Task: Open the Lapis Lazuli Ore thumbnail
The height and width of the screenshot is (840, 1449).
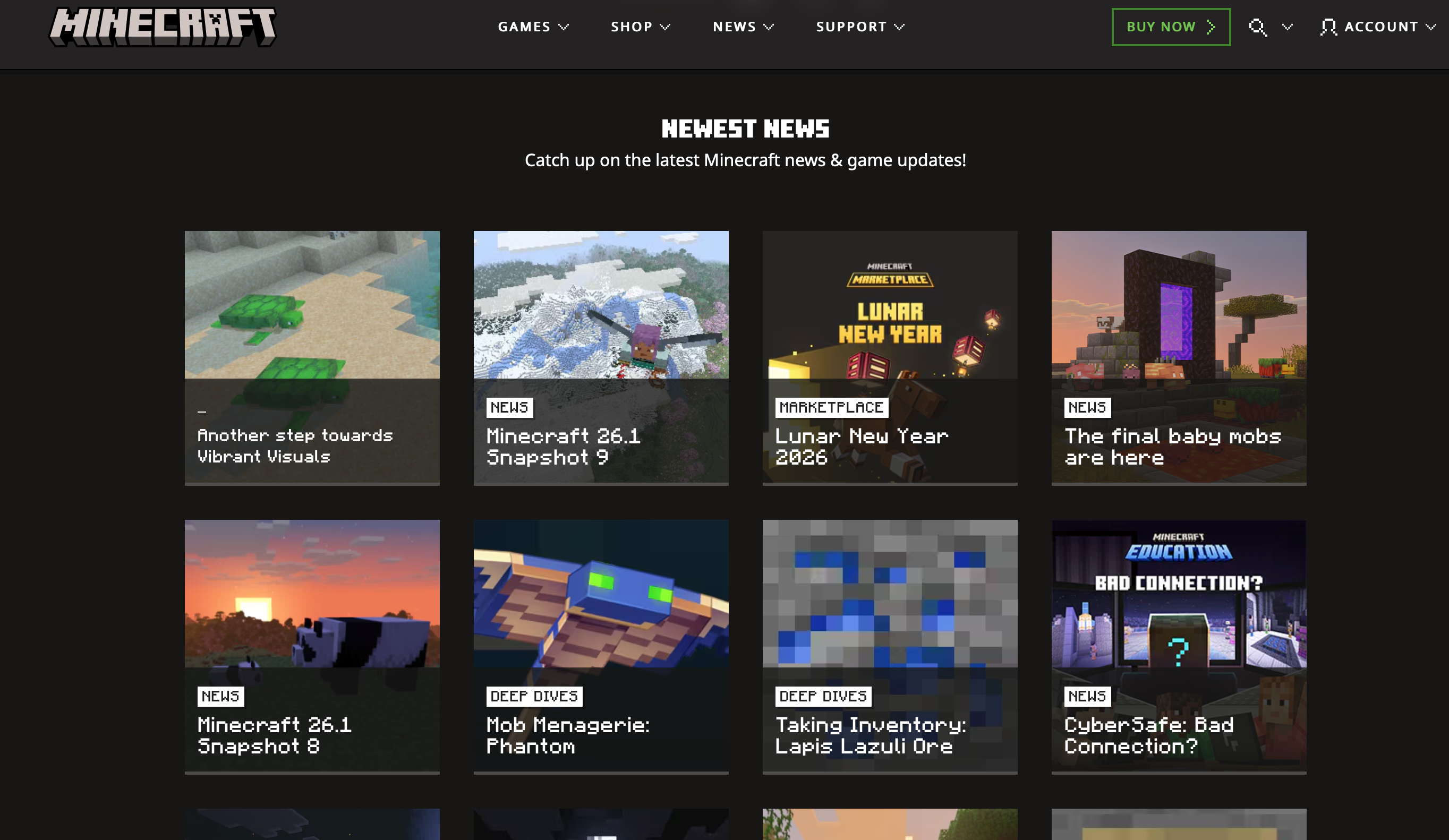Action: (x=890, y=593)
